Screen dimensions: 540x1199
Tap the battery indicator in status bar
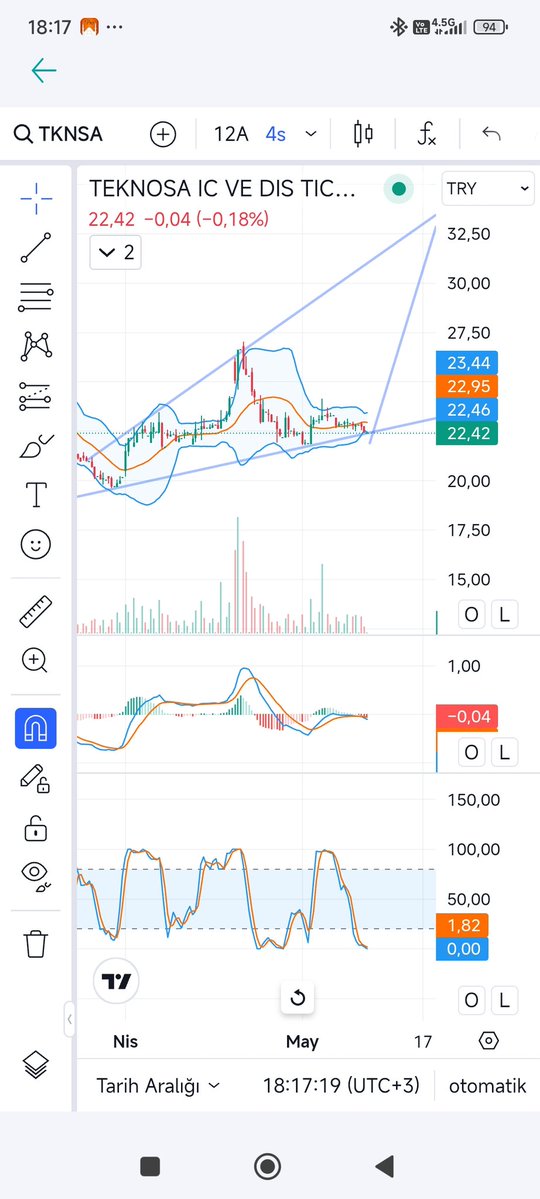point(491,27)
